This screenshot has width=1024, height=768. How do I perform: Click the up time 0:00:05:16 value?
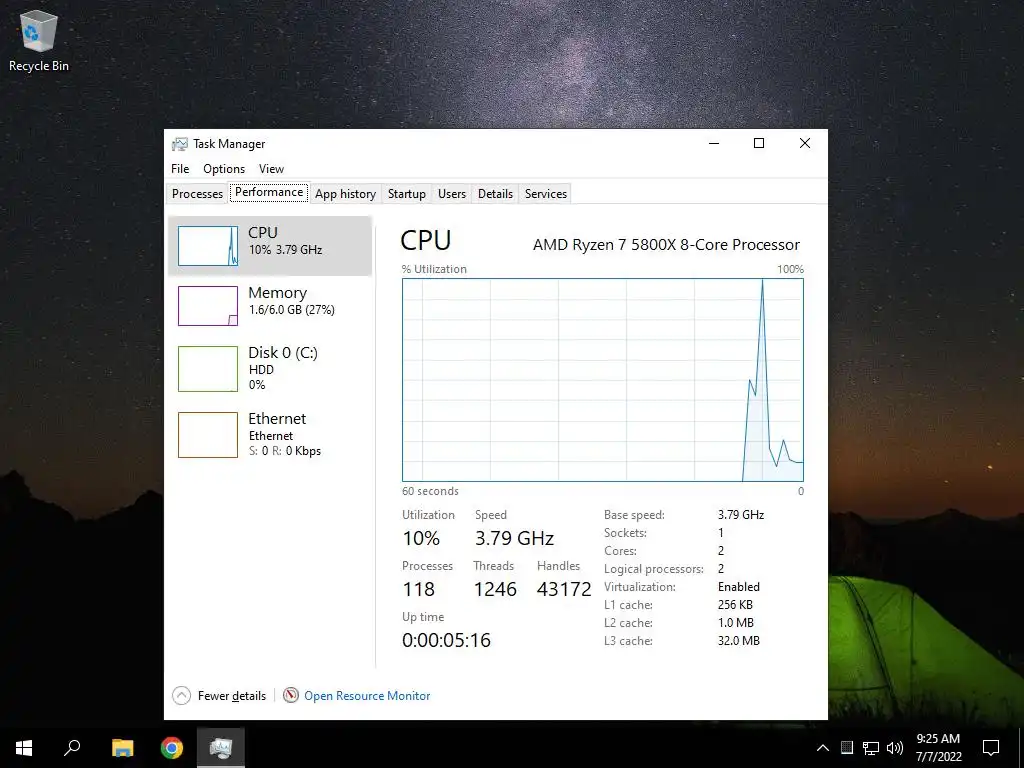pos(446,640)
